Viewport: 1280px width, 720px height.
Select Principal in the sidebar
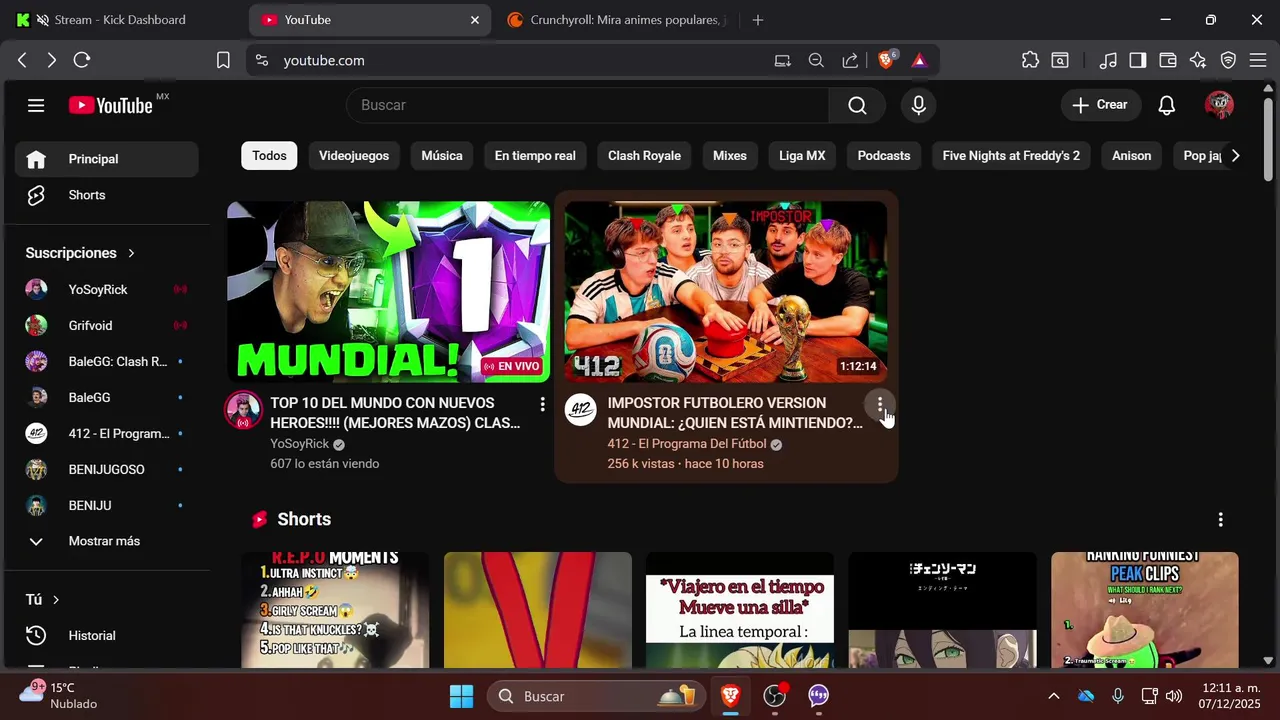(106, 159)
